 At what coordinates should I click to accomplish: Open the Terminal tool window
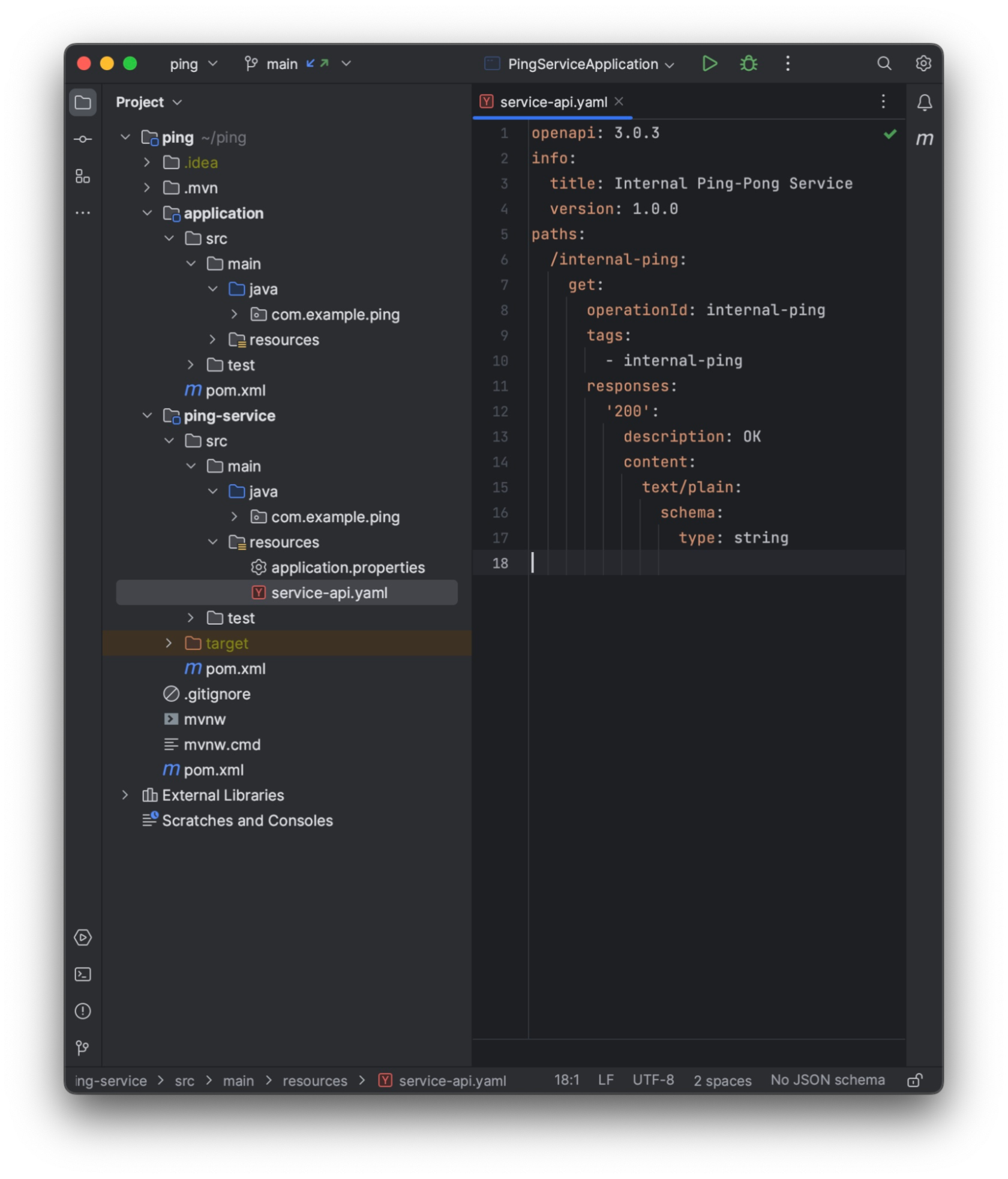click(x=83, y=975)
